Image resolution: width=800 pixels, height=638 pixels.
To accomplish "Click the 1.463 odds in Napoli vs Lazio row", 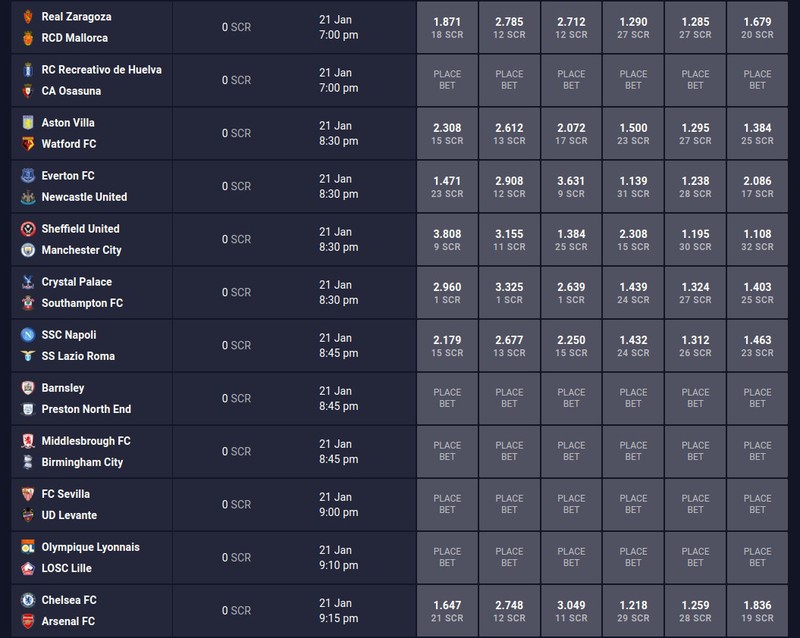I will click(757, 346).
